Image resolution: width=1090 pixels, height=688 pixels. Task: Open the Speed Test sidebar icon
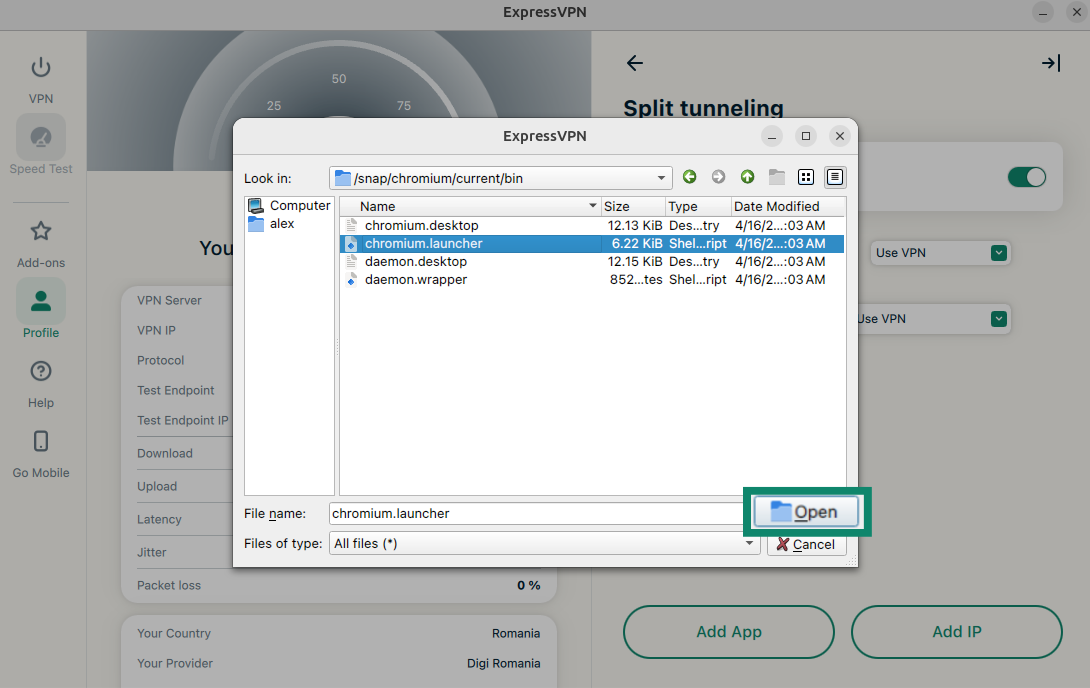tap(41, 138)
